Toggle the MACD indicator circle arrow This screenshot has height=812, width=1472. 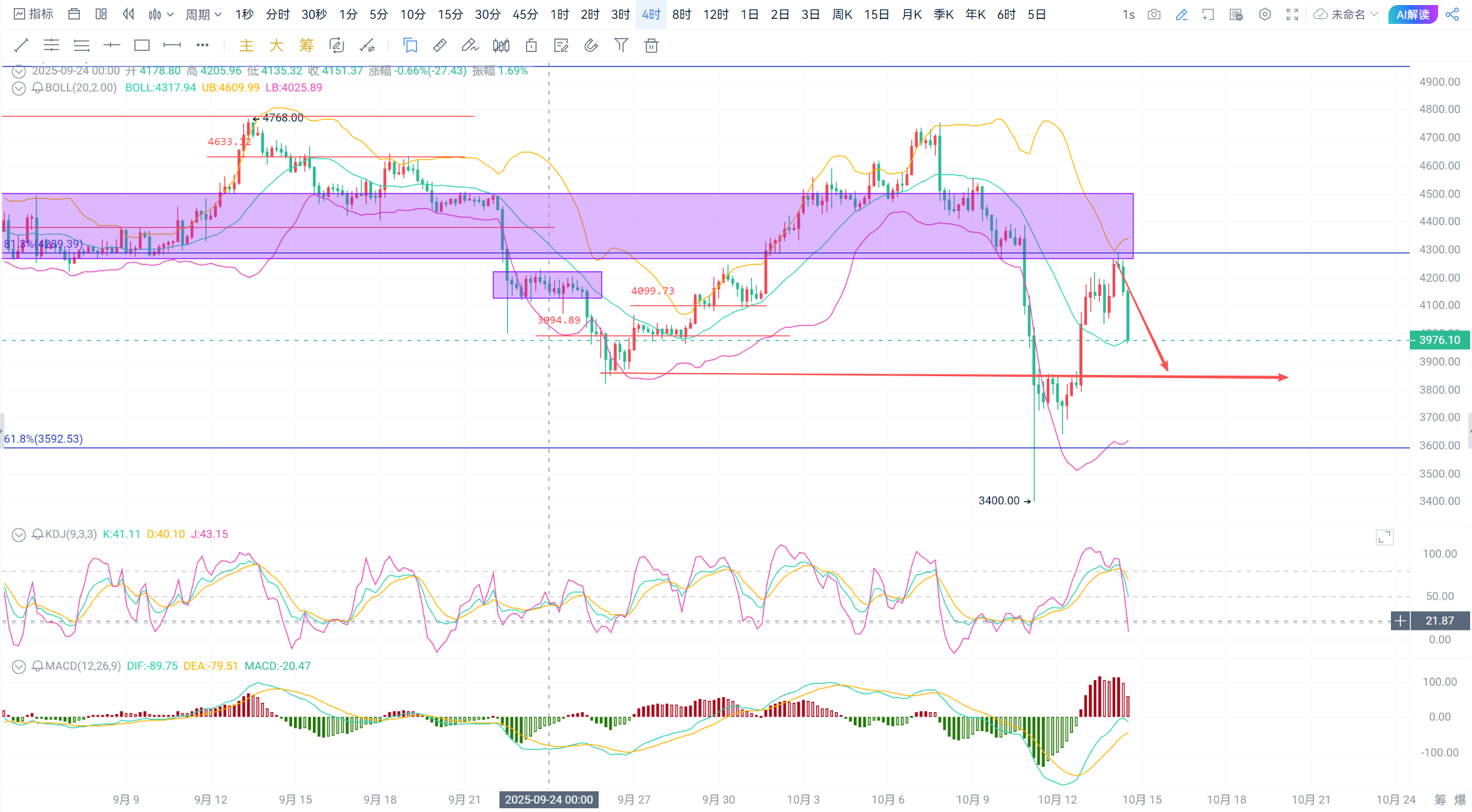tap(19, 666)
